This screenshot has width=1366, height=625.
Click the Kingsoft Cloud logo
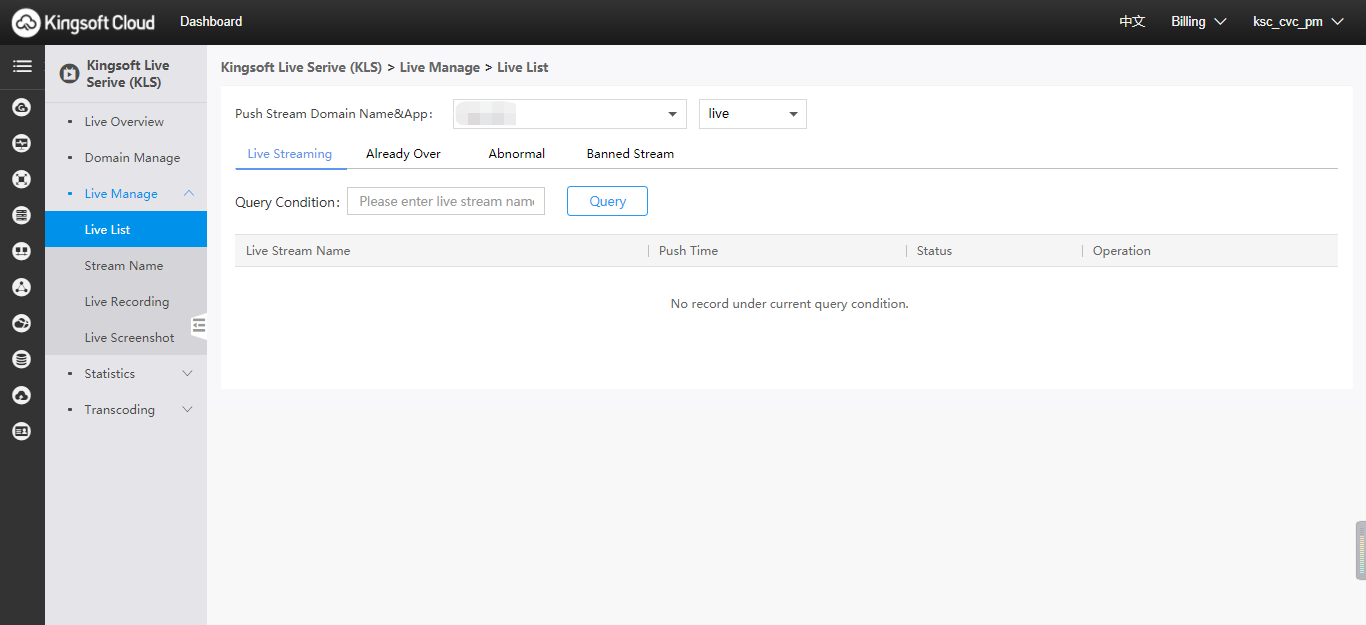point(84,22)
